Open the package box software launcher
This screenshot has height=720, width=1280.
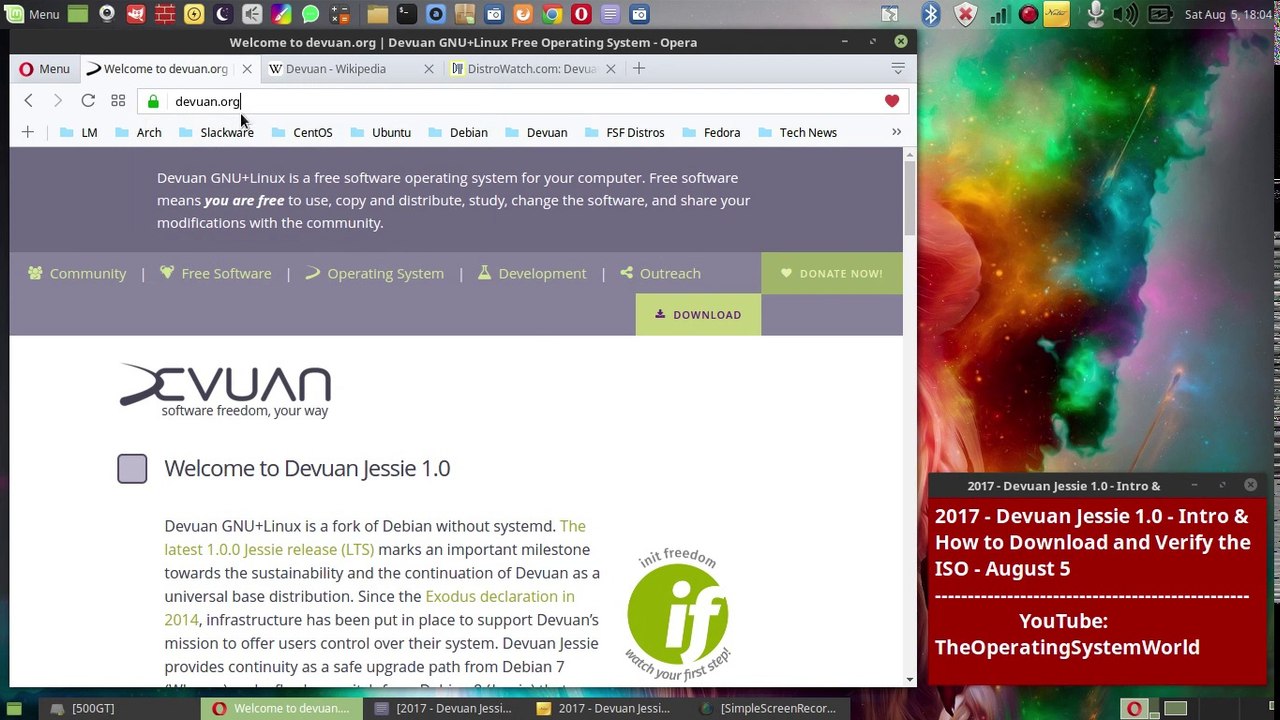click(x=464, y=14)
